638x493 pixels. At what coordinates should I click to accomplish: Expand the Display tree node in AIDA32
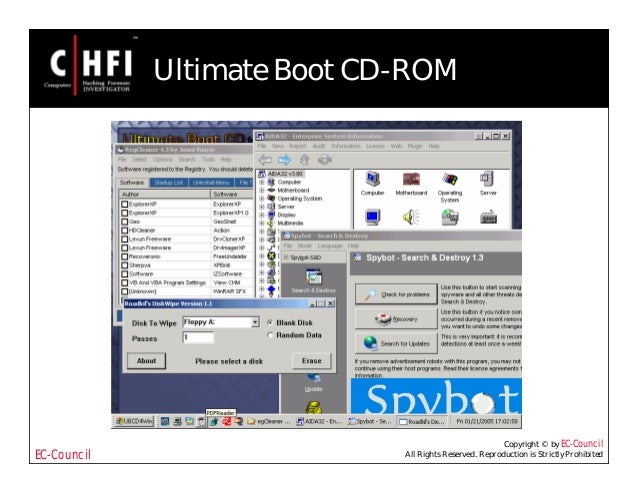[262, 215]
